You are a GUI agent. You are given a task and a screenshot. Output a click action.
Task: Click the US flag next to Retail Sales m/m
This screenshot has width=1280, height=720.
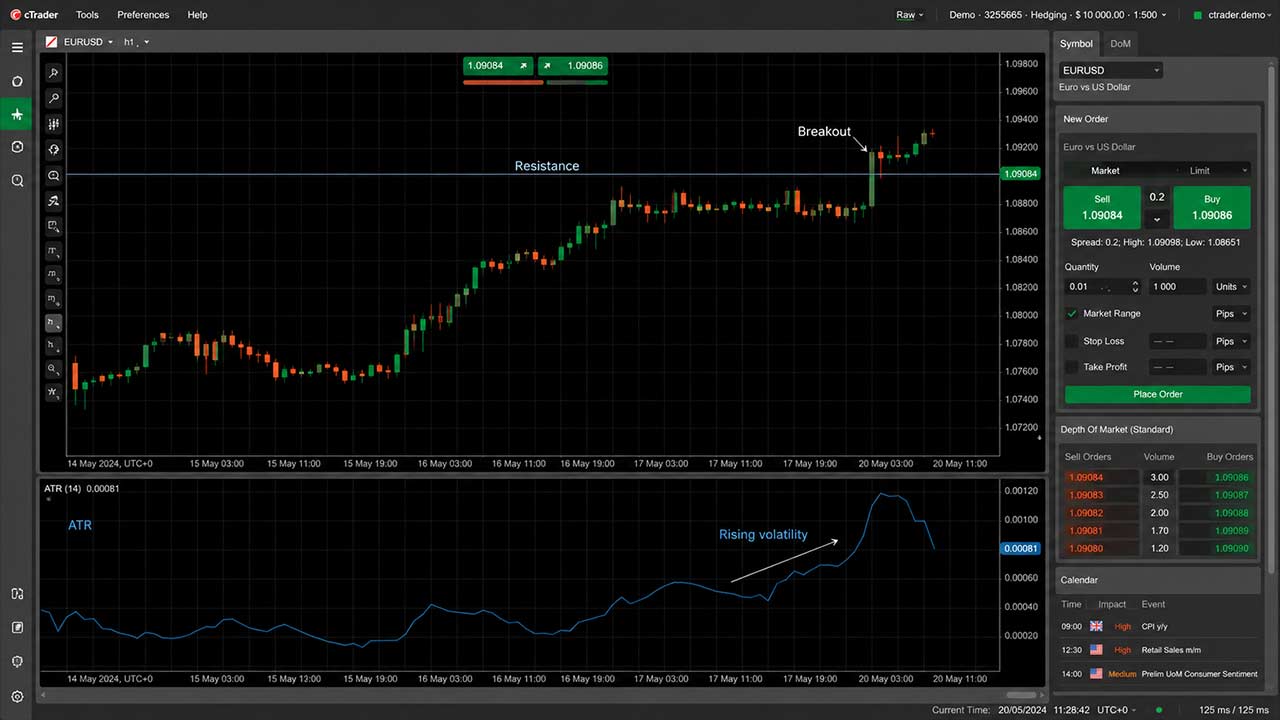point(1096,650)
